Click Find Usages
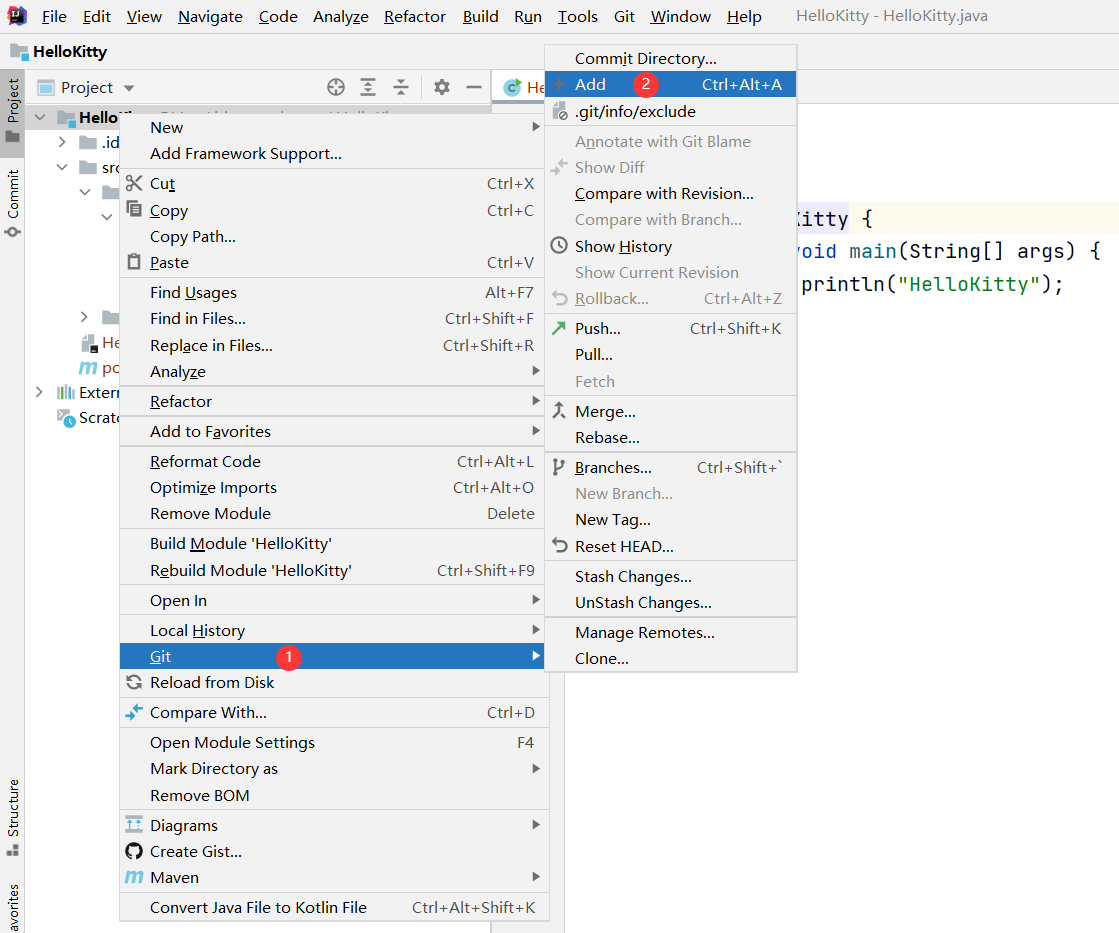1119x933 pixels. pyautogui.click(x=334, y=293)
